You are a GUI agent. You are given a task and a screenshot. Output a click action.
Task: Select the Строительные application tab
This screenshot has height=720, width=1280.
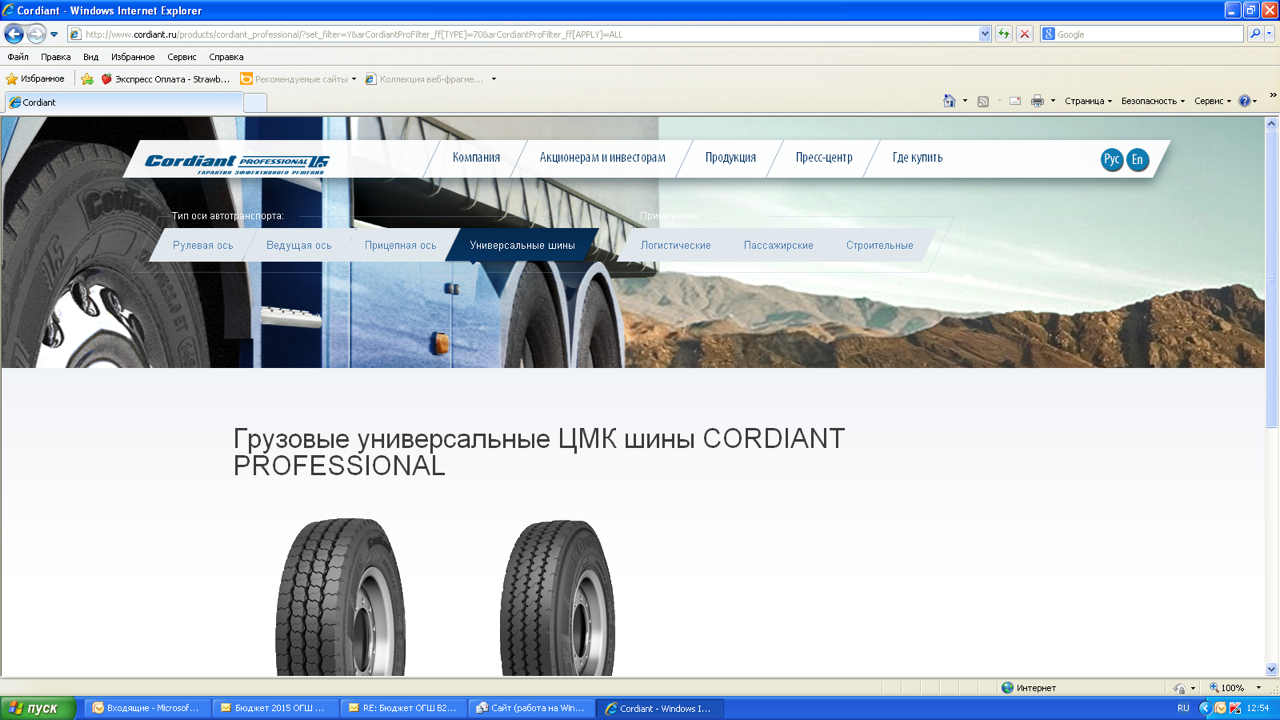coord(880,245)
